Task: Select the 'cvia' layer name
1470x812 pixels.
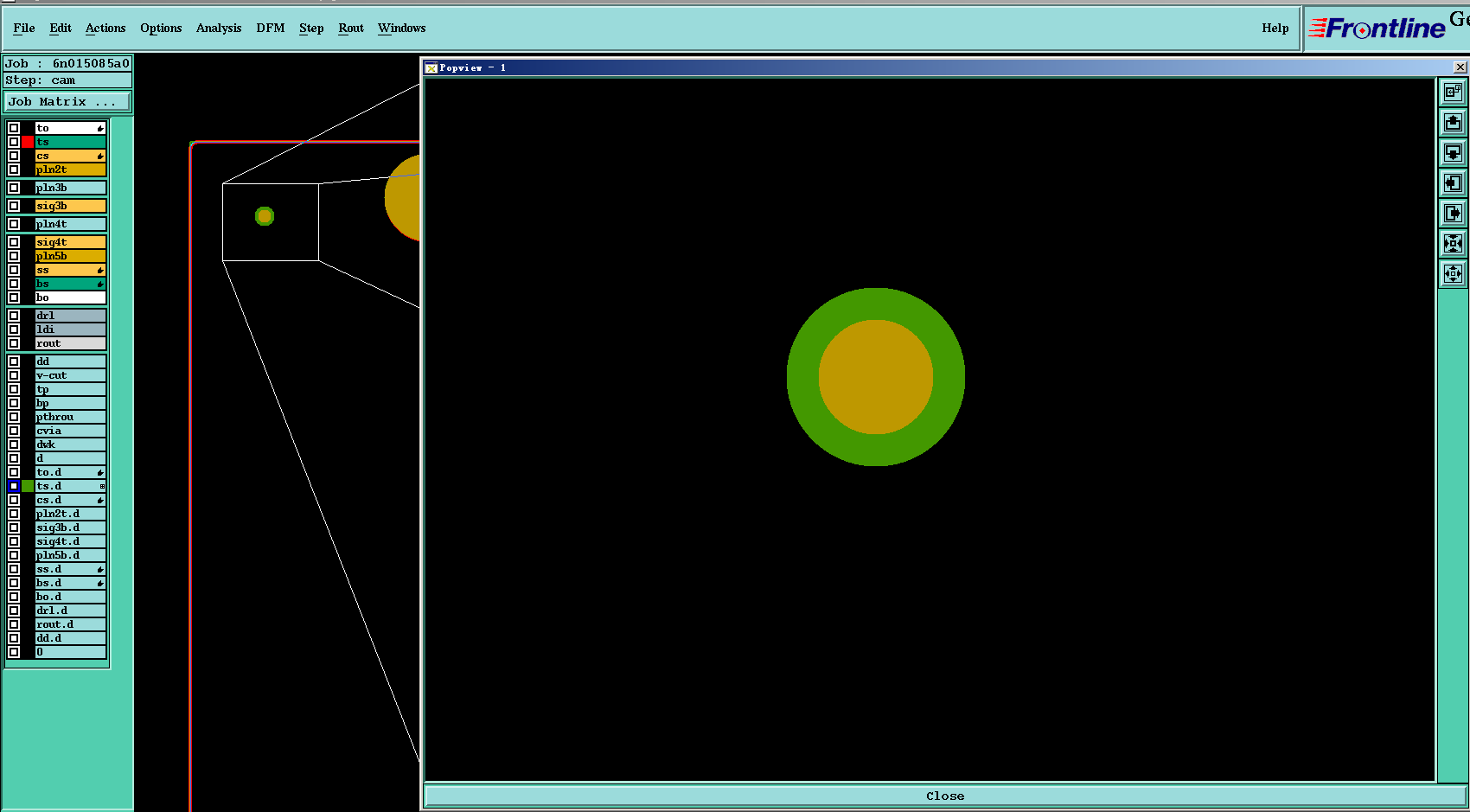Action: pos(70,431)
